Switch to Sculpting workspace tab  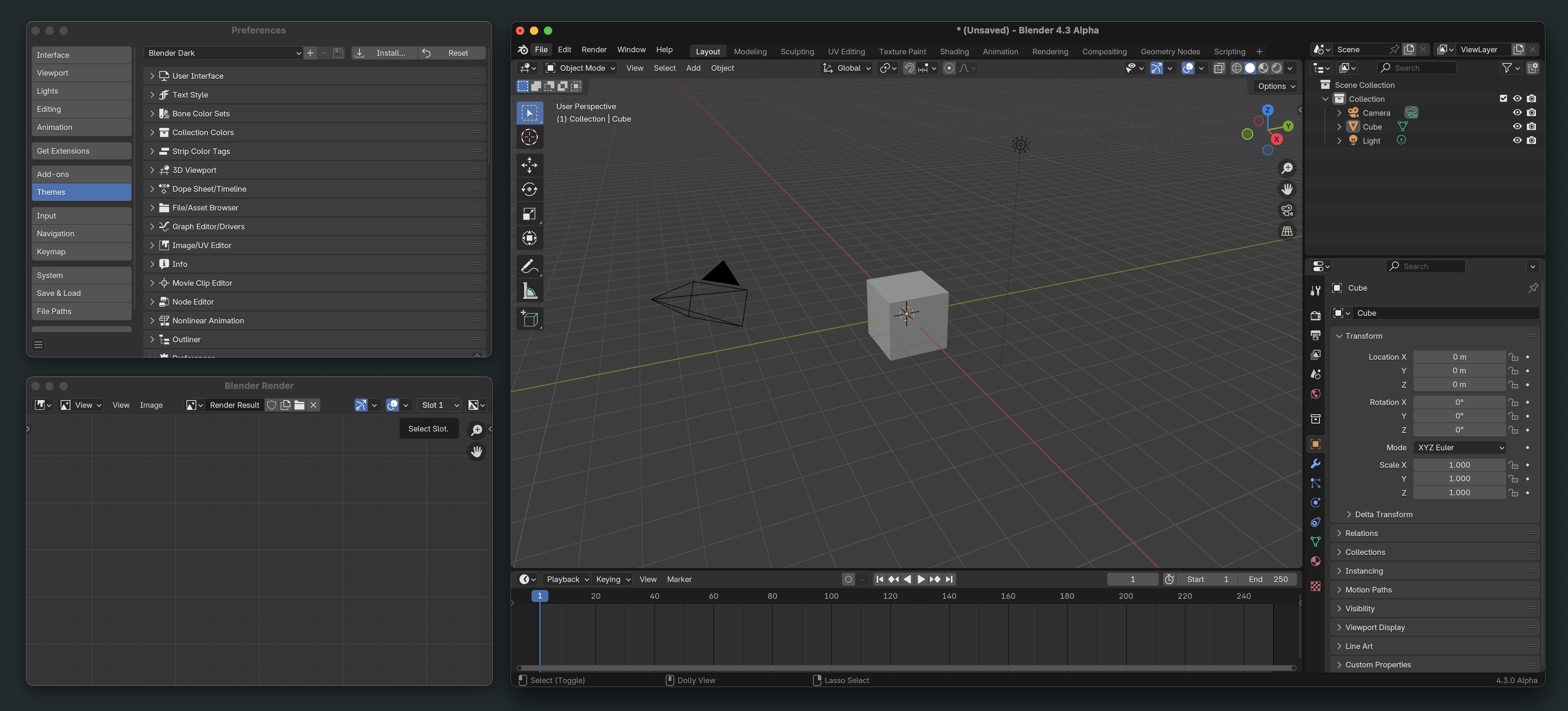(x=797, y=52)
